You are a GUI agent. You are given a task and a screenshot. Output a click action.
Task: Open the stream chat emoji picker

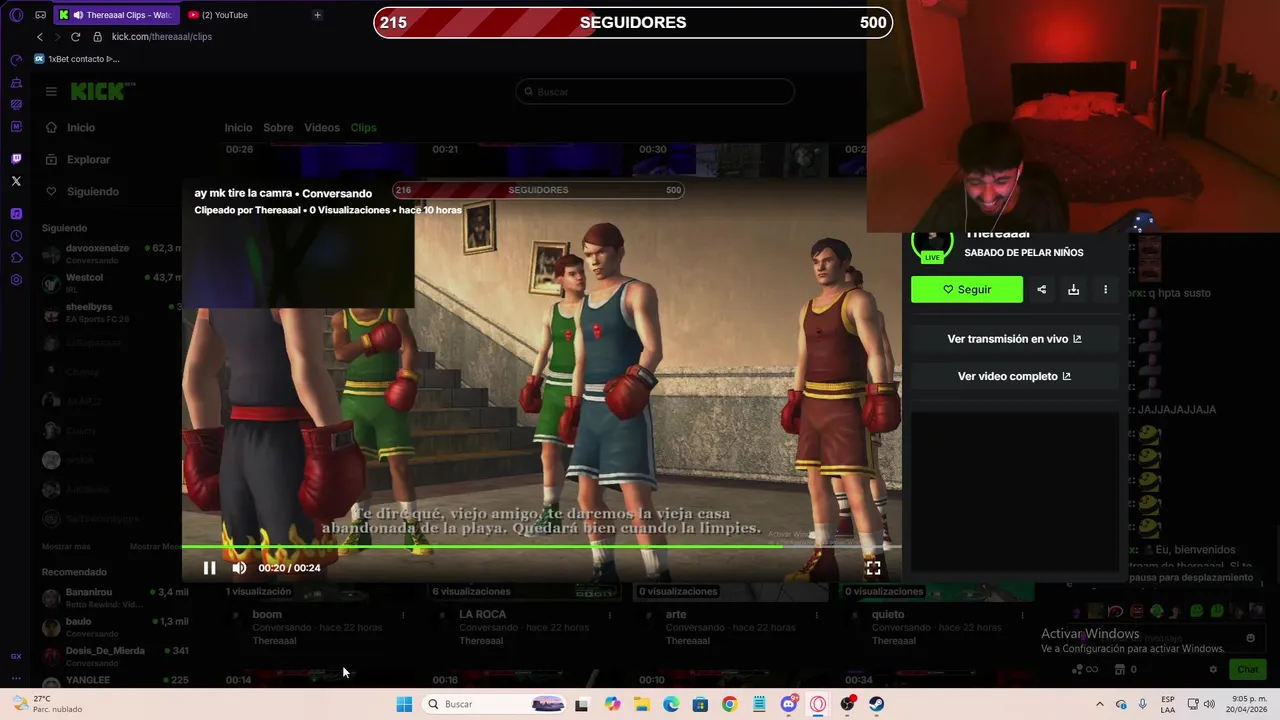pyautogui.click(x=1250, y=638)
